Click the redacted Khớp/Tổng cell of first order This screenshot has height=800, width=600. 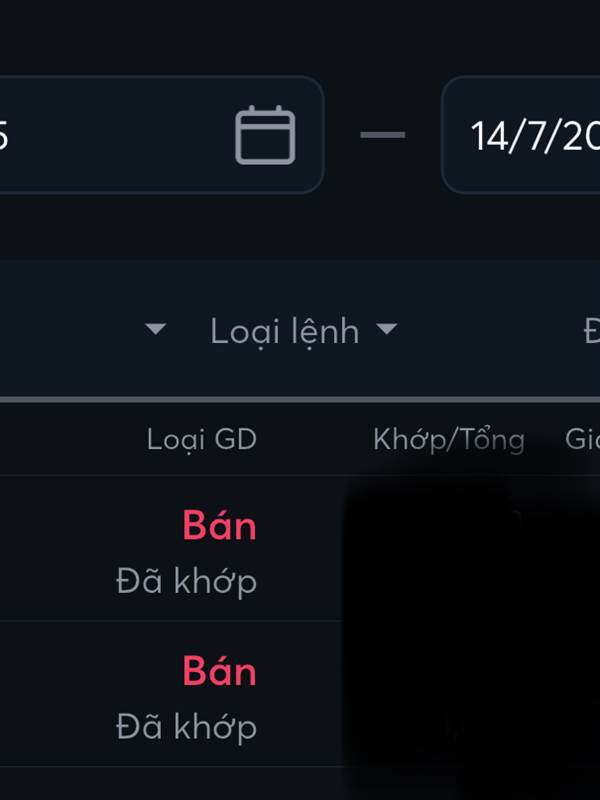click(449, 548)
